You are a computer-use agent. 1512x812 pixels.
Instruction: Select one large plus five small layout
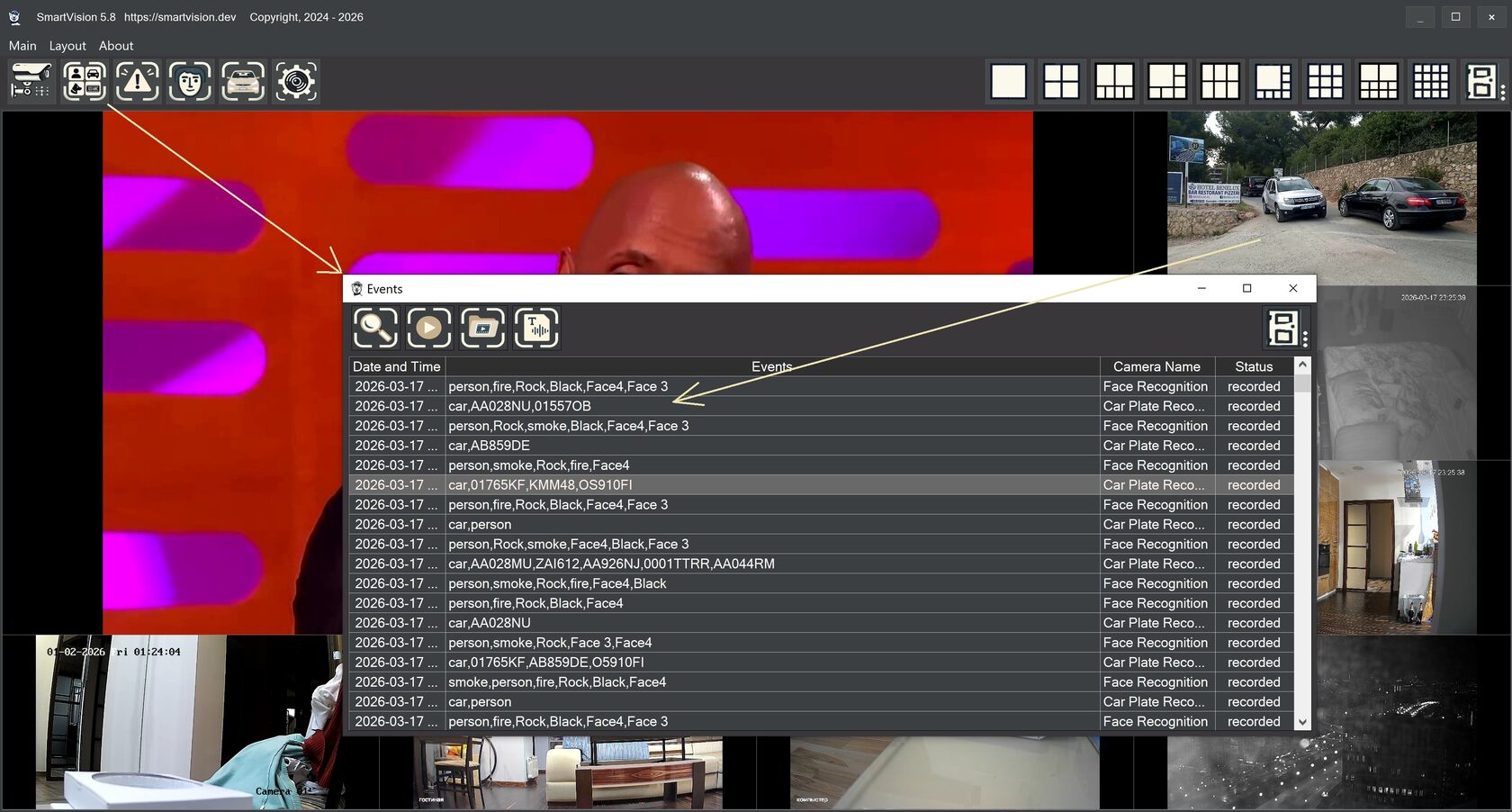(1167, 81)
